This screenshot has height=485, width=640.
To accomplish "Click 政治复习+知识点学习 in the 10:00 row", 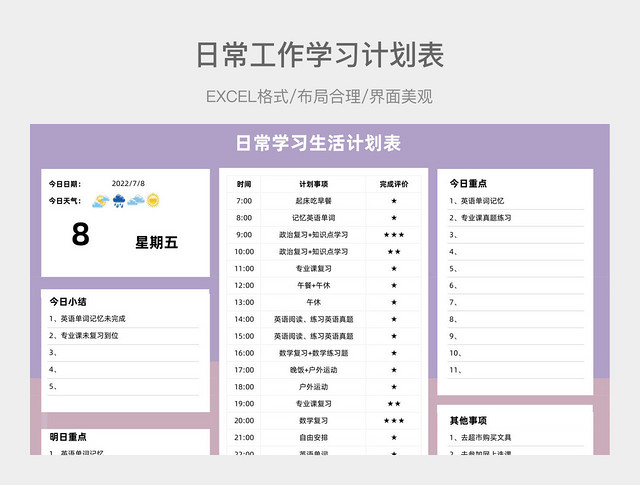I will point(313,251).
